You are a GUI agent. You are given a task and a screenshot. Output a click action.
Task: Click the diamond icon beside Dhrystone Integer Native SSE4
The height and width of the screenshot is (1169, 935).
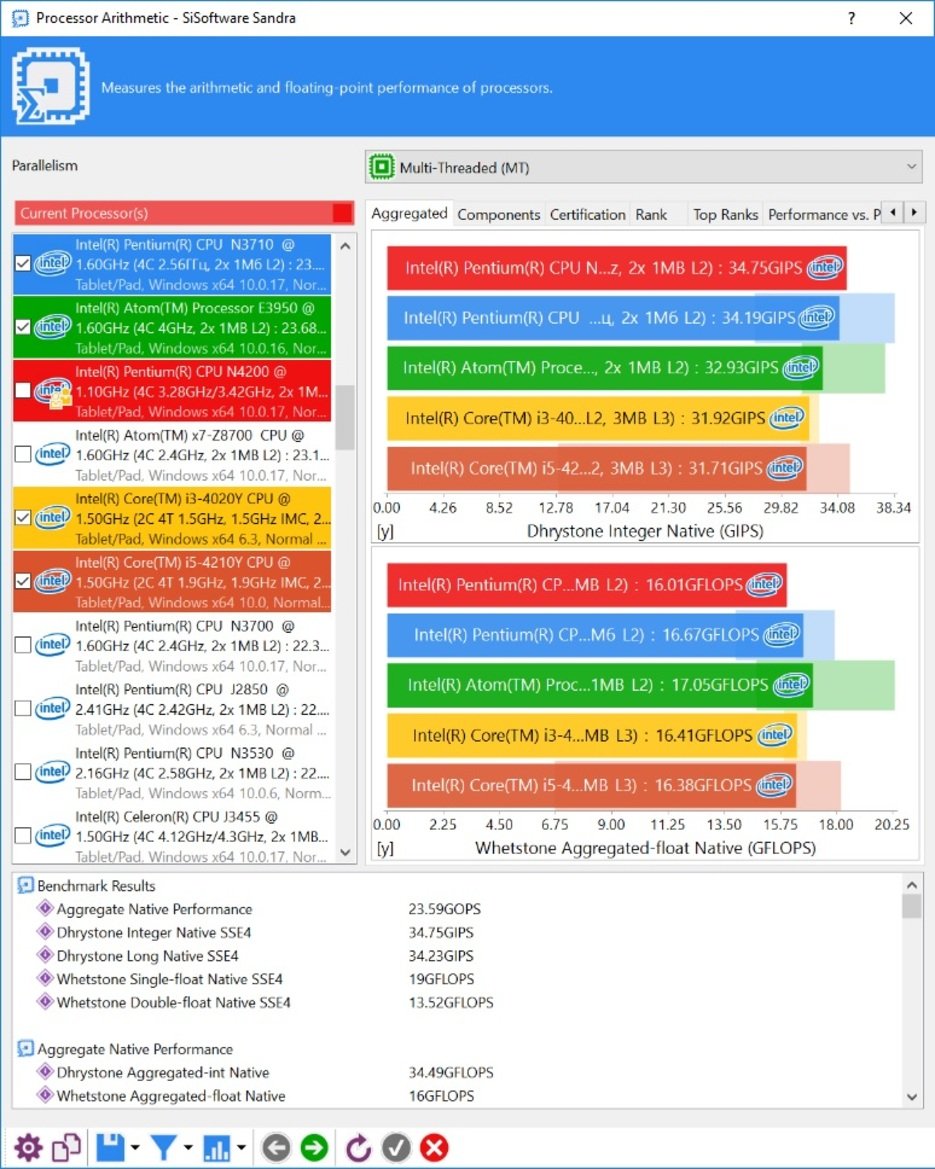(x=45, y=932)
